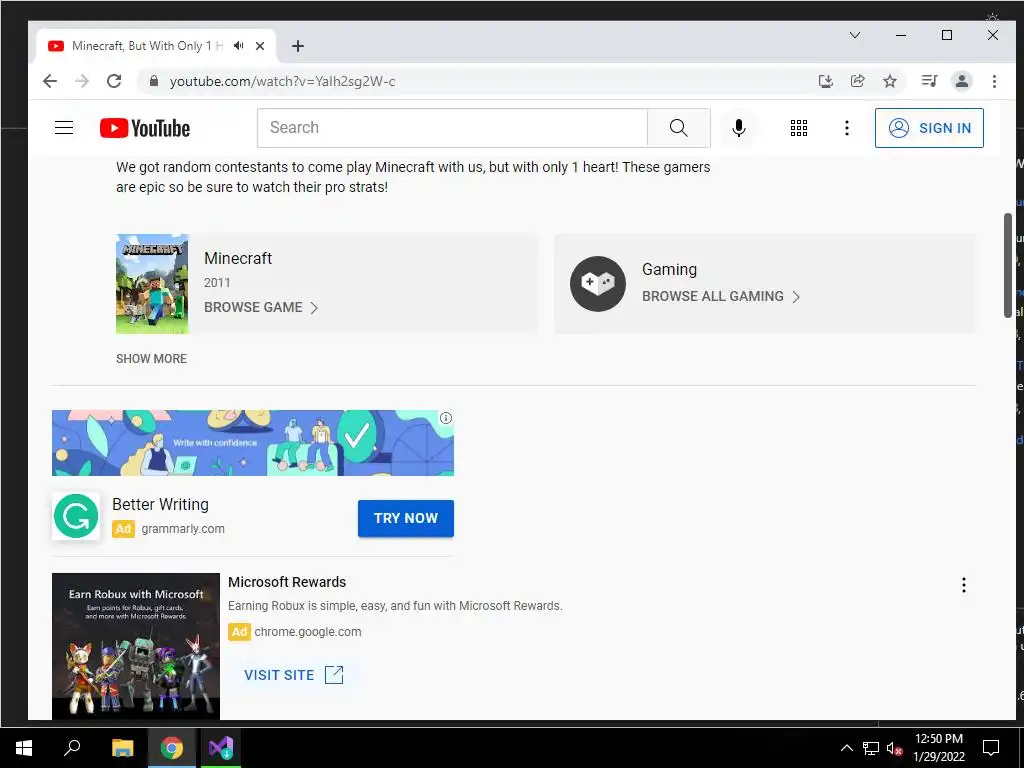Focus the YouTube Search field
Viewport: 1024px width, 768px height.
(452, 128)
